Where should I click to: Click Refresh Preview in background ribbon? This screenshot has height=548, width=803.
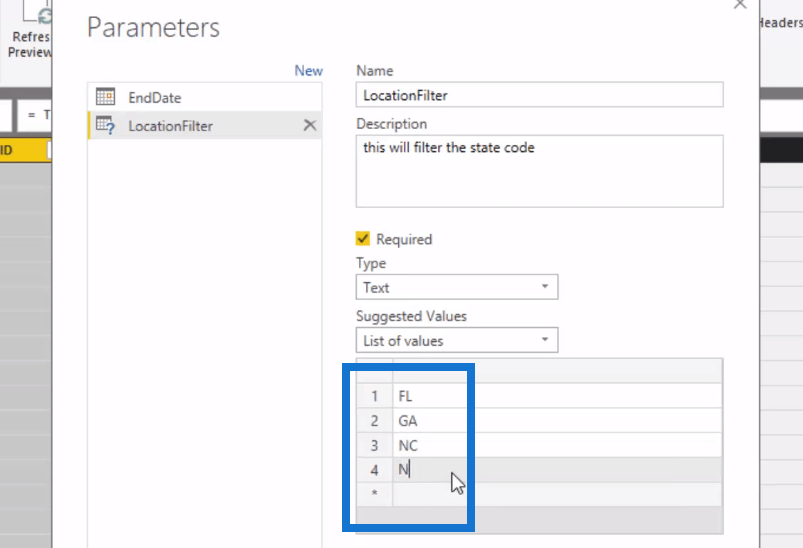(x=29, y=33)
